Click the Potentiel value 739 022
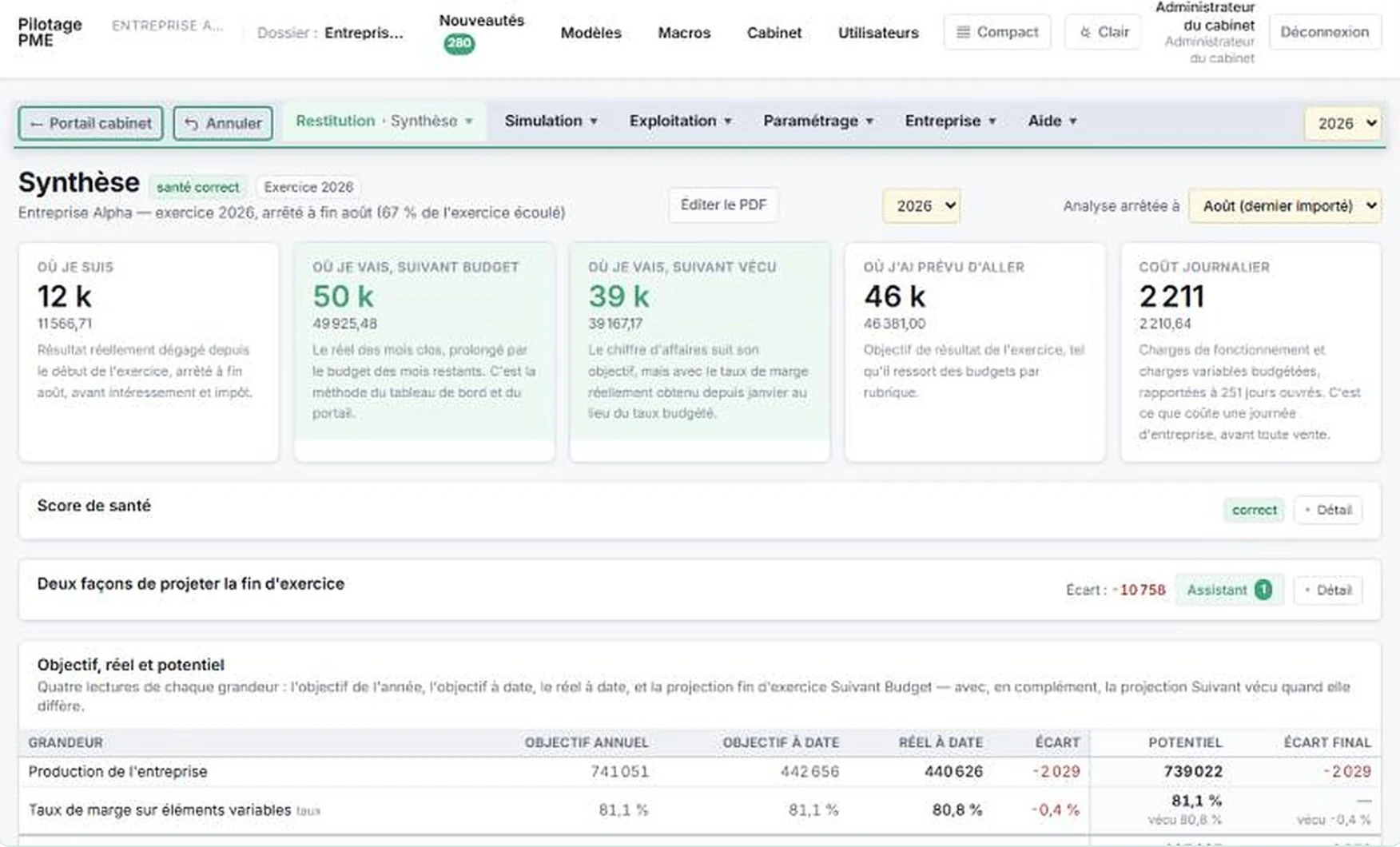Screen dimensions: 1400x847 tap(1193, 771)
